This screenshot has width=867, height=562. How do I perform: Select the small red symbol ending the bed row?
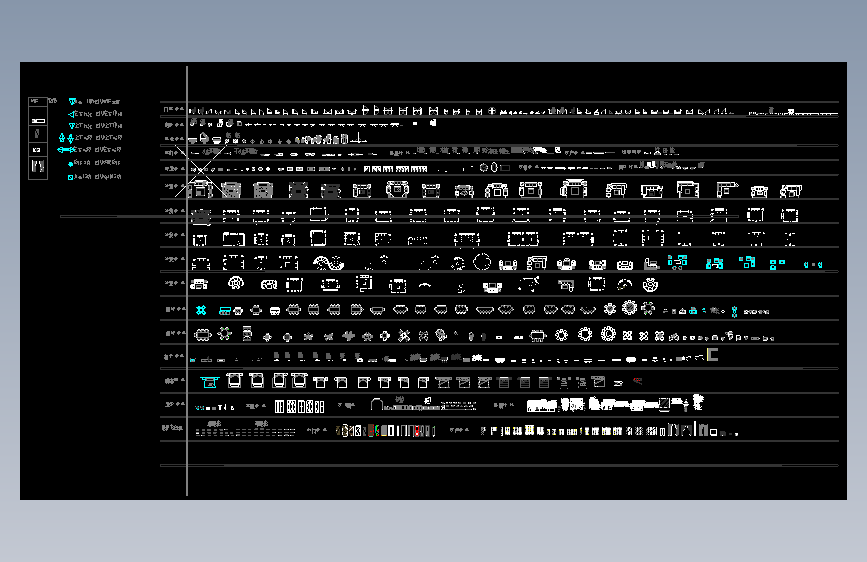click(x=638, y=381)
